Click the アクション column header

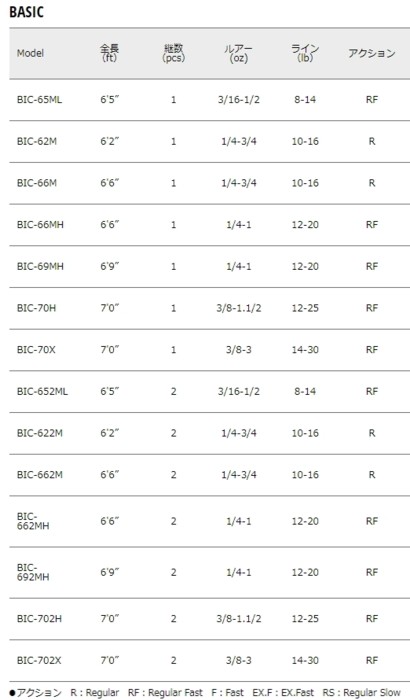pos(372,53)
